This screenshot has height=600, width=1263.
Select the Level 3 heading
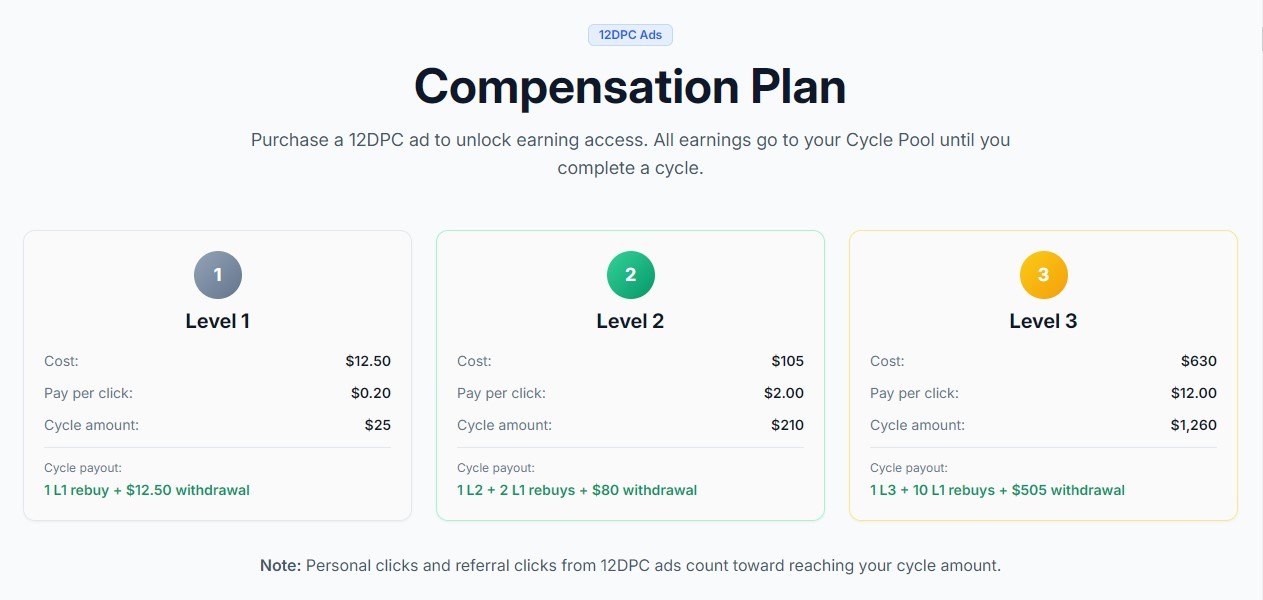(1043, 321)
